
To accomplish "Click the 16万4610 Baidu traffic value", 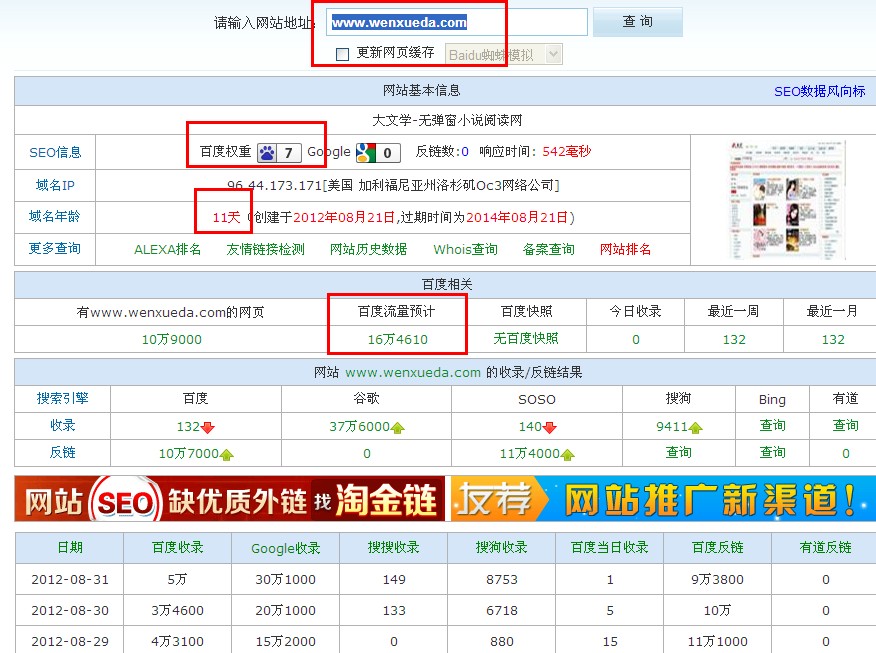I will (x=398, y=339).
